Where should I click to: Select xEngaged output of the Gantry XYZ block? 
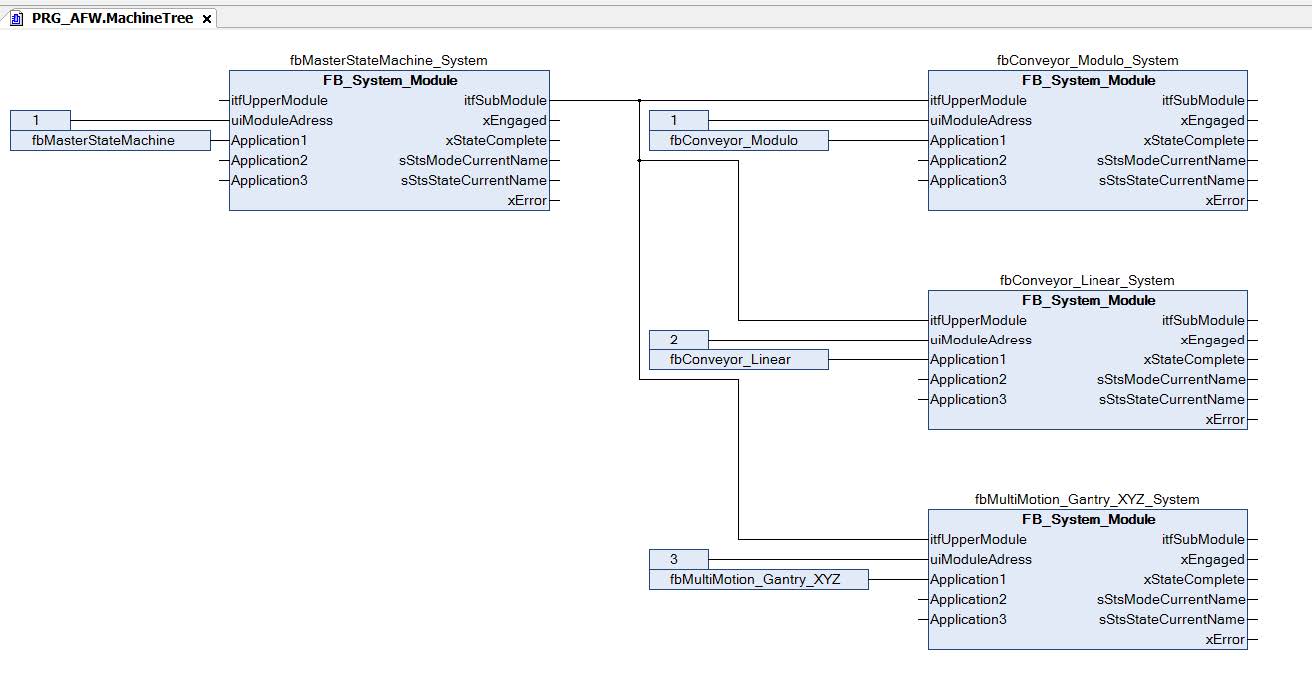(1212, 560)
